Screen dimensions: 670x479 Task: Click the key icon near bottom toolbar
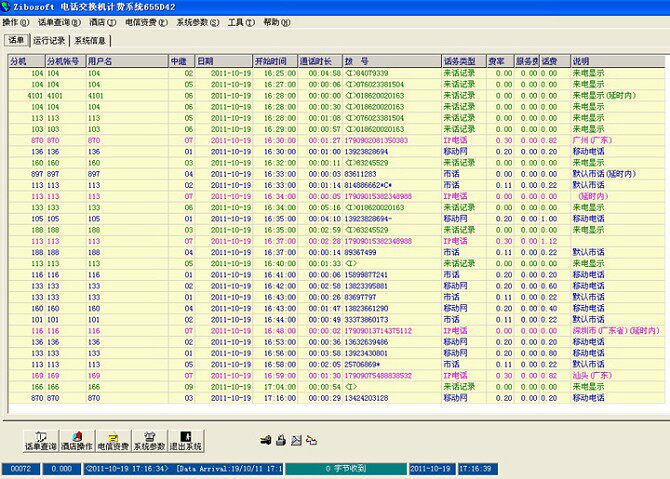click(266, 440)
